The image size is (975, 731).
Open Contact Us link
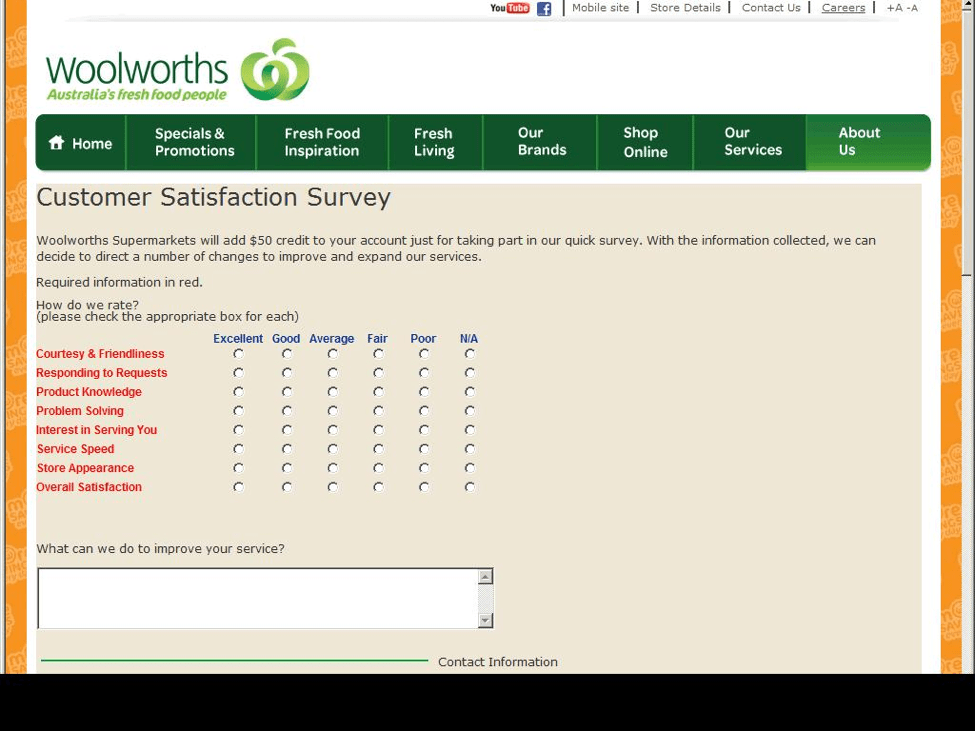[771, 7]
